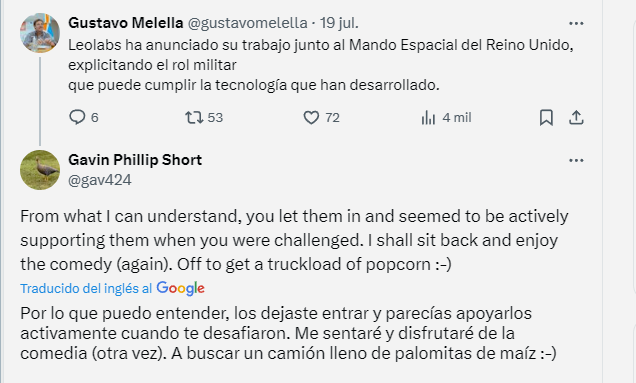The width and height of the screenshot is (636, 383).
Task: Click 'Traducido del inglés al' translation link
Action: (86, 288)
